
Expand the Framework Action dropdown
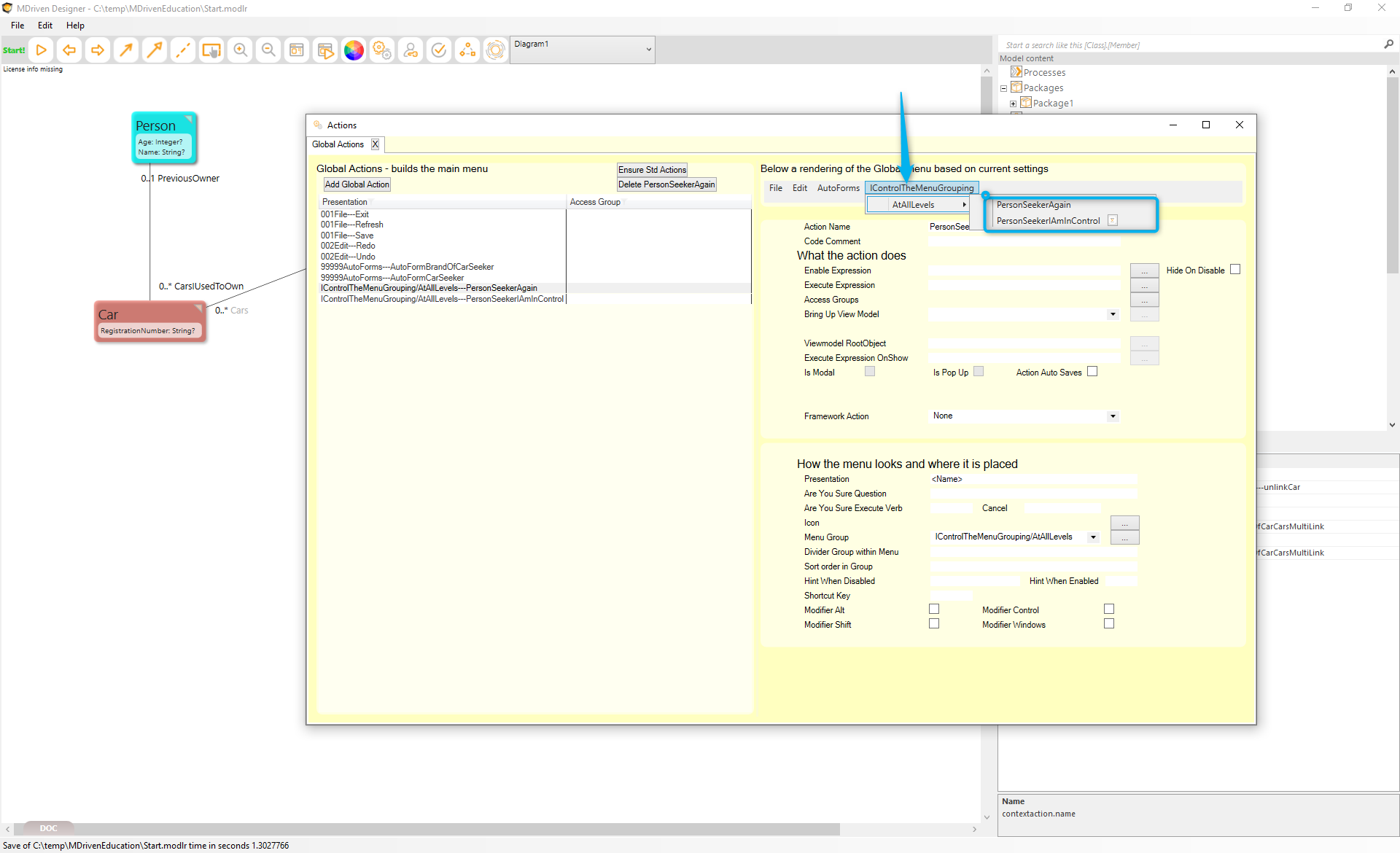pos(1113,416)
